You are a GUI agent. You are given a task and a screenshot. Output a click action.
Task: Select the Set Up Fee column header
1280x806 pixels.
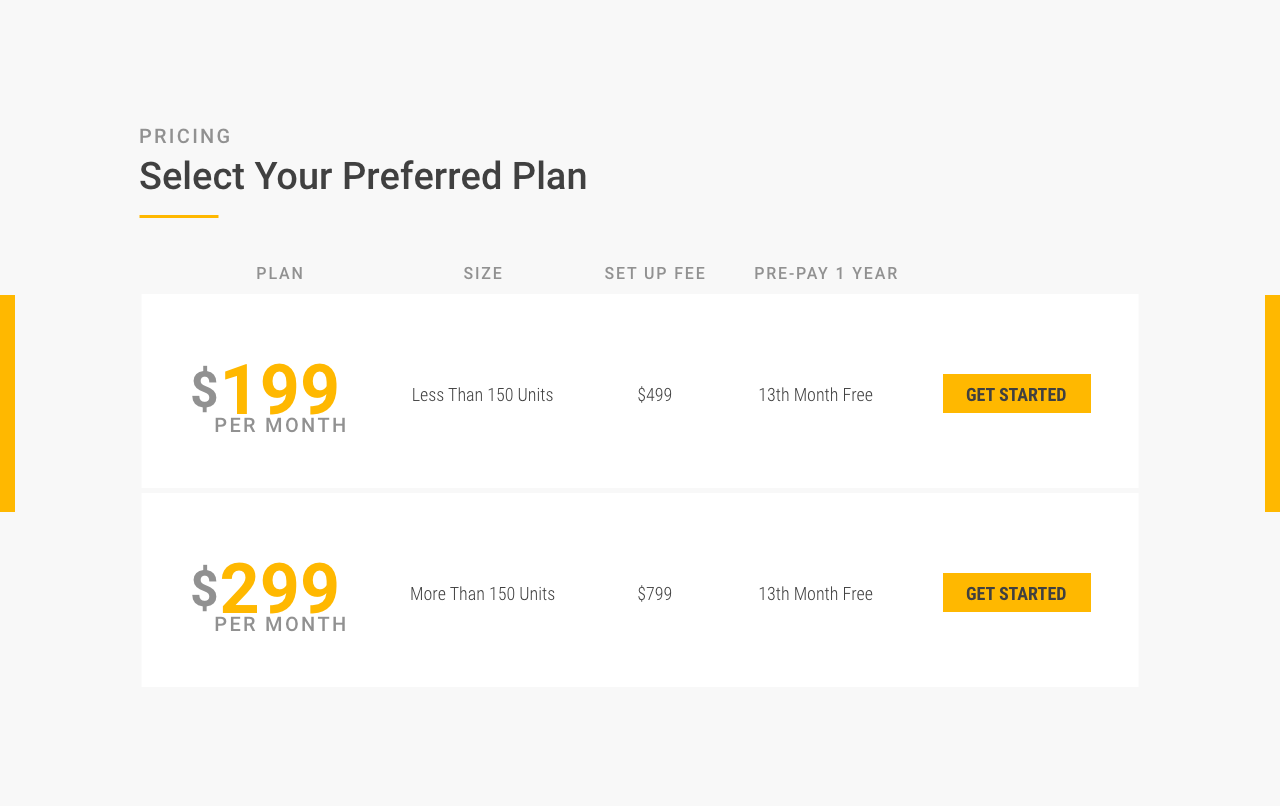655,274
